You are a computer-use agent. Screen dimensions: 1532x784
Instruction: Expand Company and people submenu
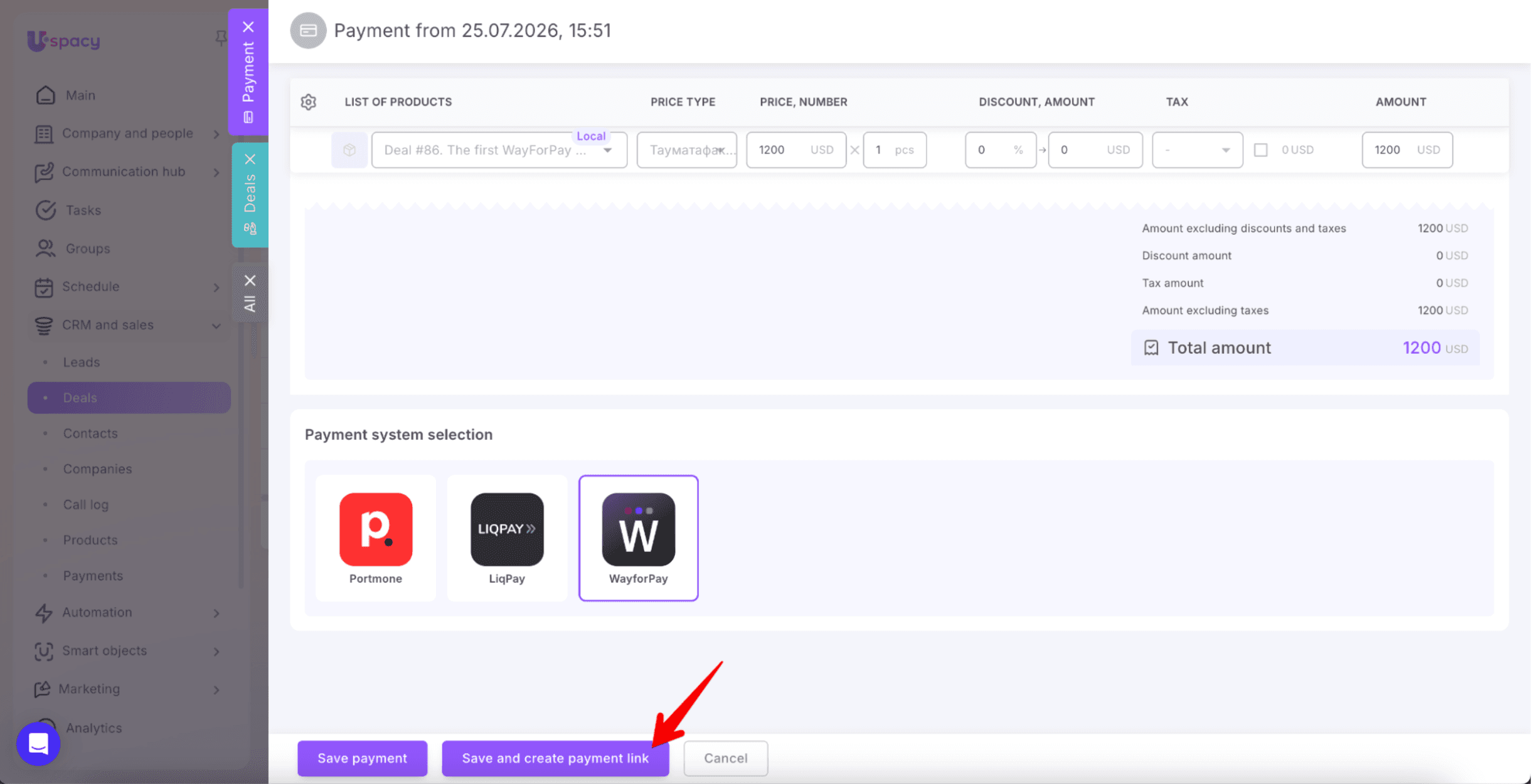[x=216, y=134]
